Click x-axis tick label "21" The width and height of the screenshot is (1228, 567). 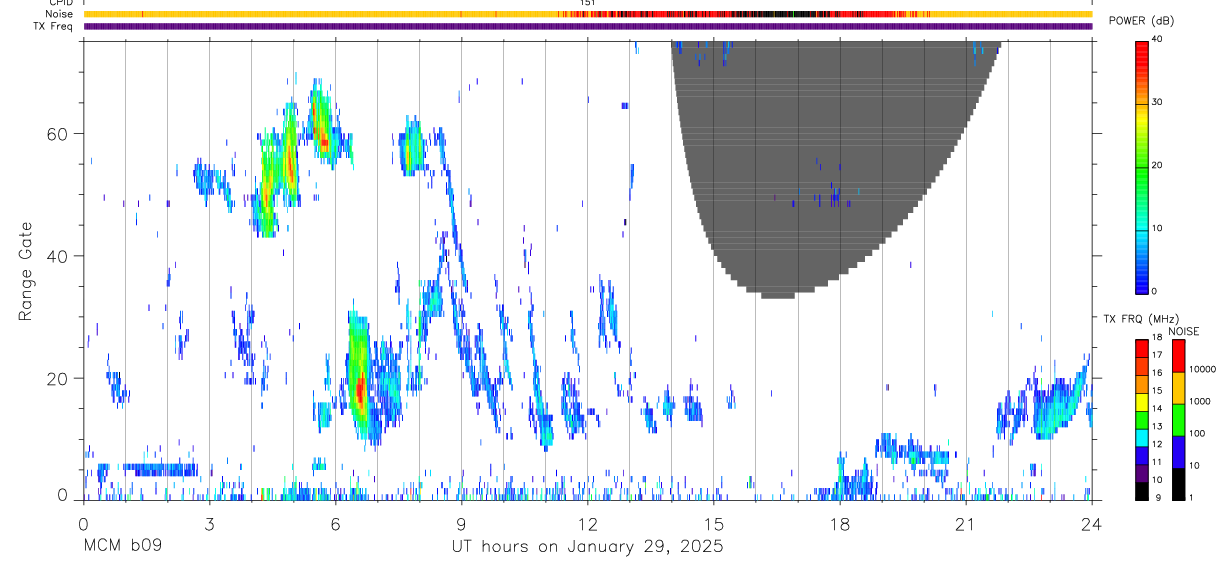tap(965, 523)
